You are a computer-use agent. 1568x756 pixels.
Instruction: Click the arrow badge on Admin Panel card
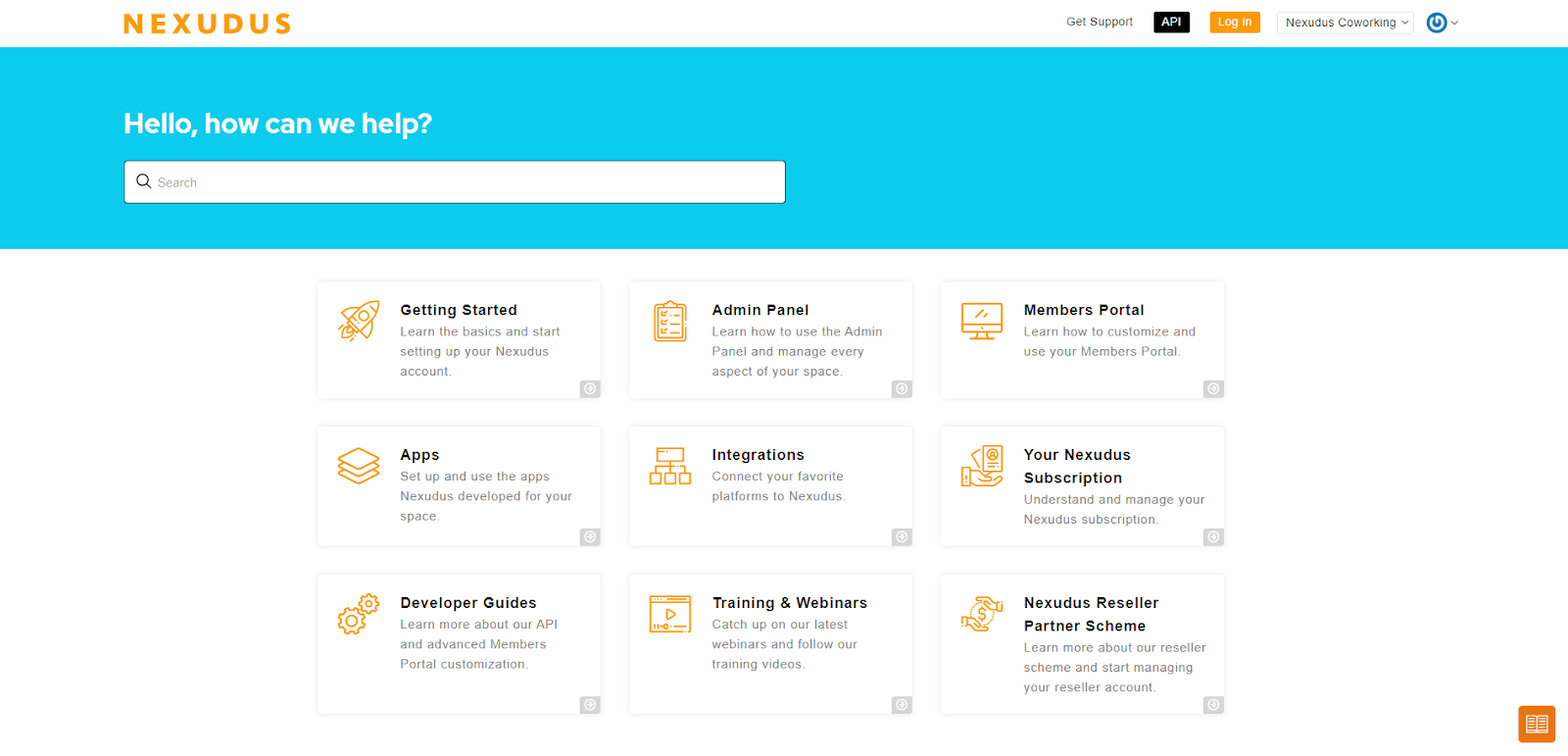pos(902,389)
